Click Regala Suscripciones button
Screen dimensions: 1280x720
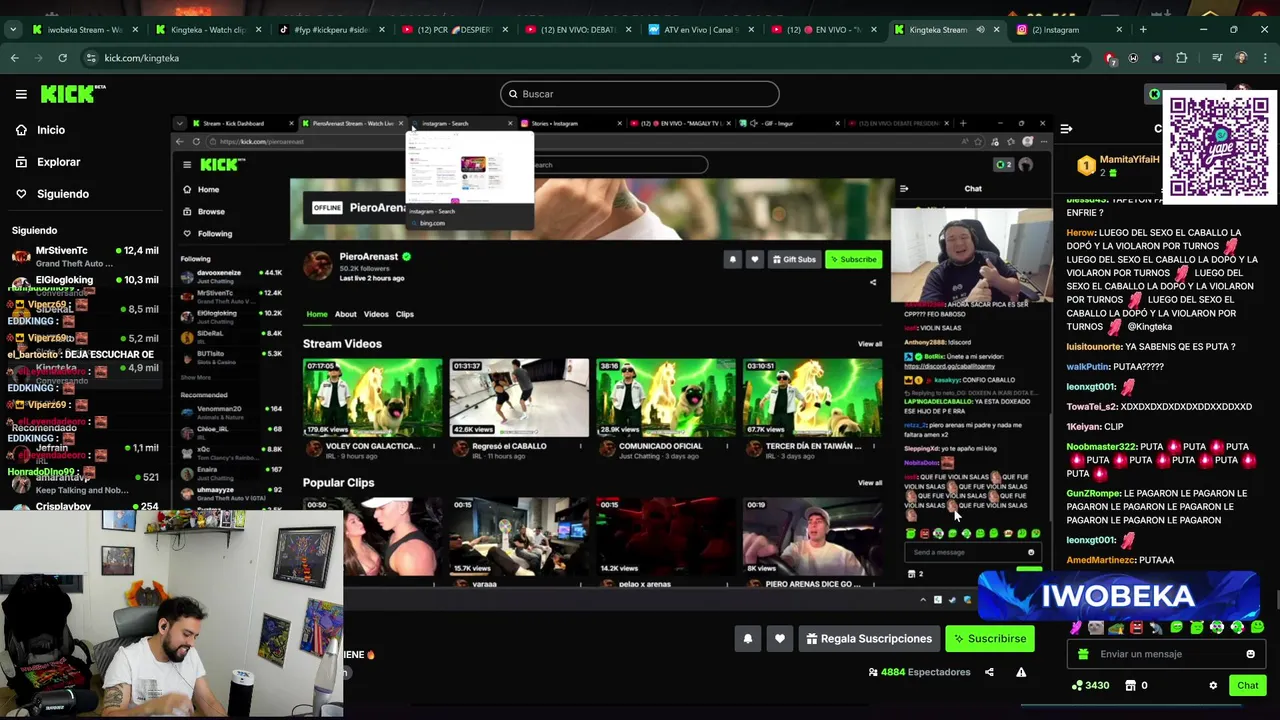point(869,639)
